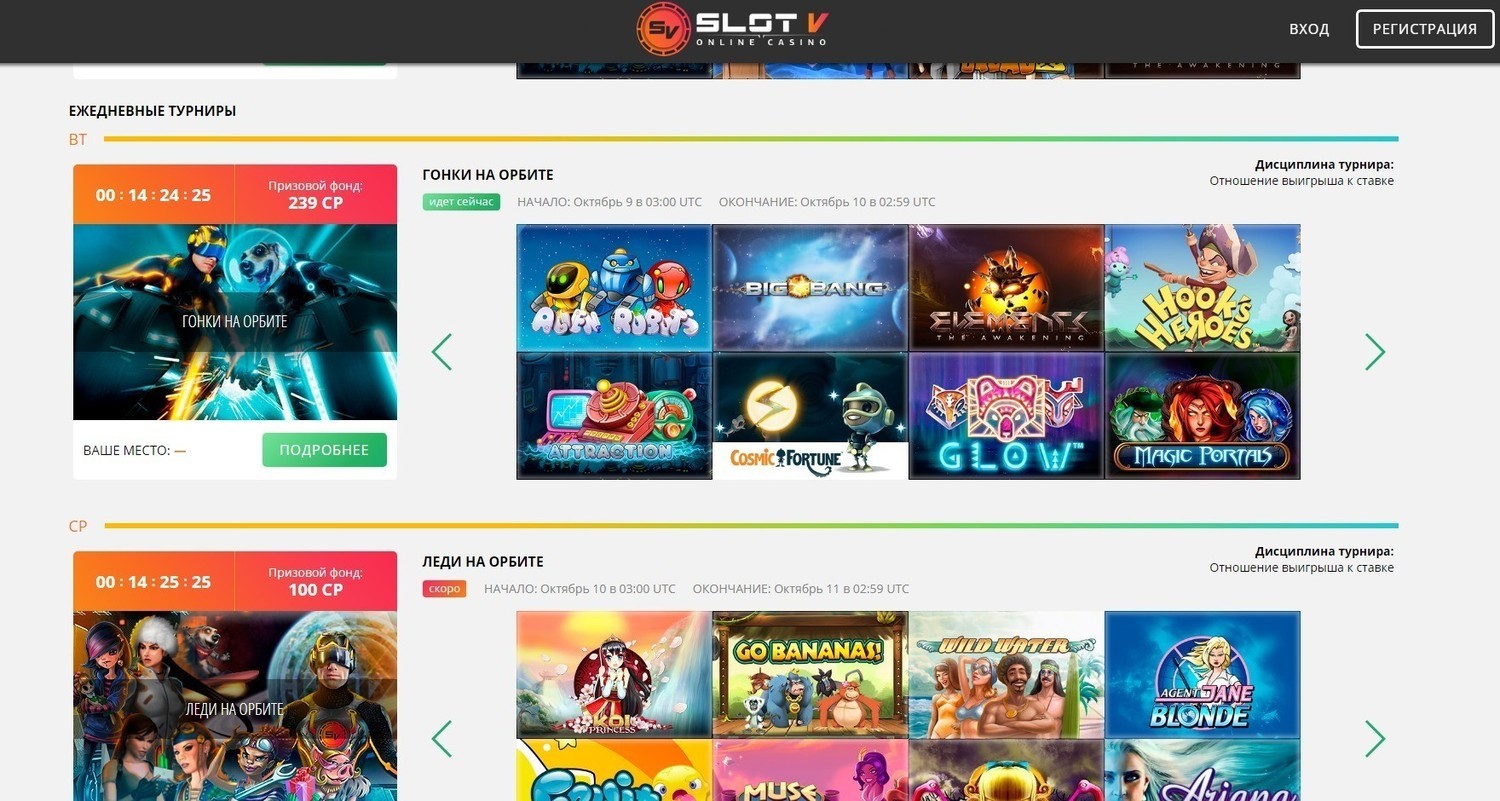Open Magic Portals game tile
1500x801 pixels.
pyautogui.click(x=1202, y=416)
